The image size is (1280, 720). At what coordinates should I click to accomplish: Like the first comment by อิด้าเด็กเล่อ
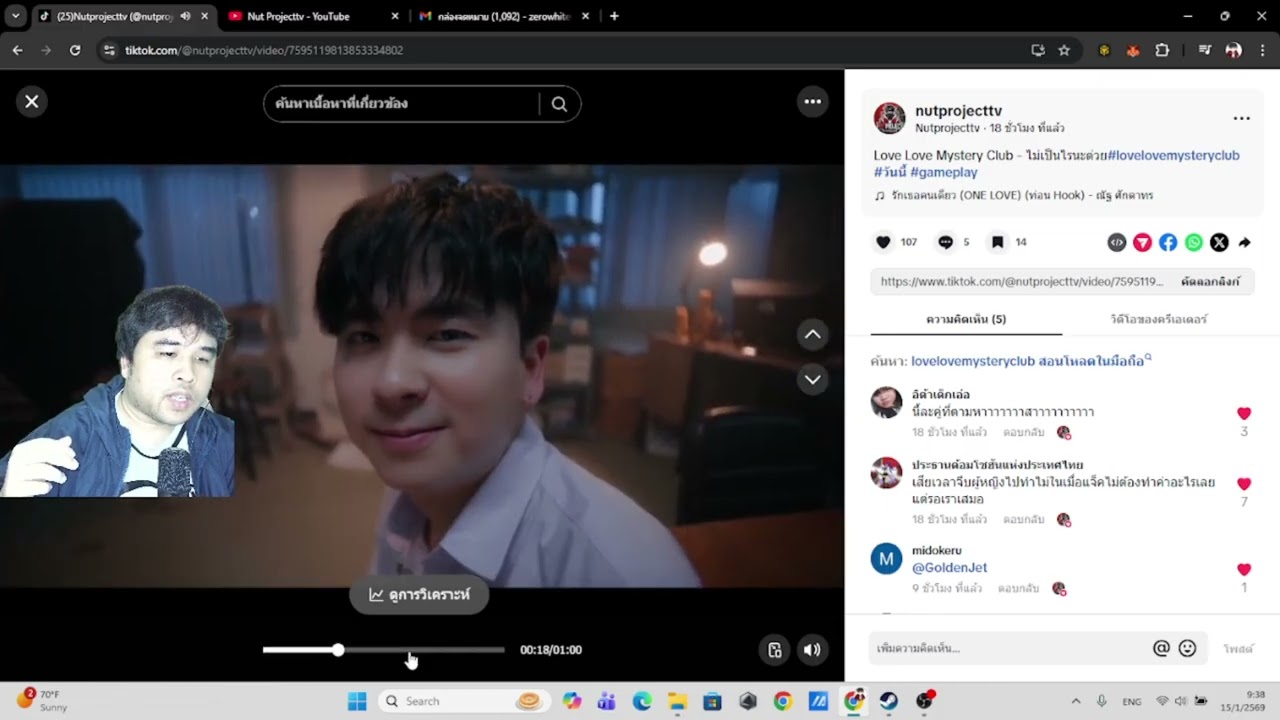(x=1244, y=413)
